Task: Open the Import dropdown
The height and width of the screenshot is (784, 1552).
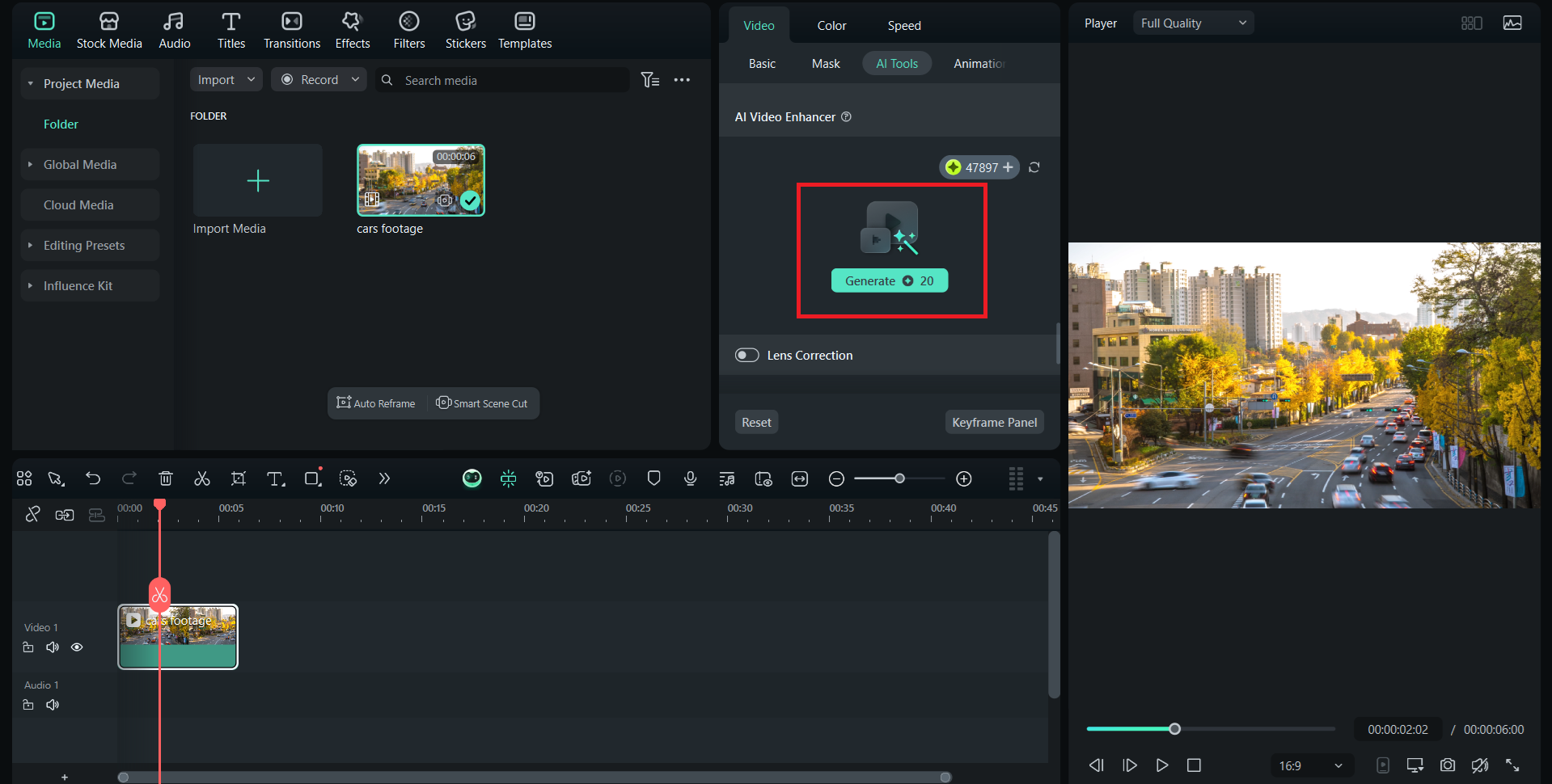Action: tap(226, 79)
